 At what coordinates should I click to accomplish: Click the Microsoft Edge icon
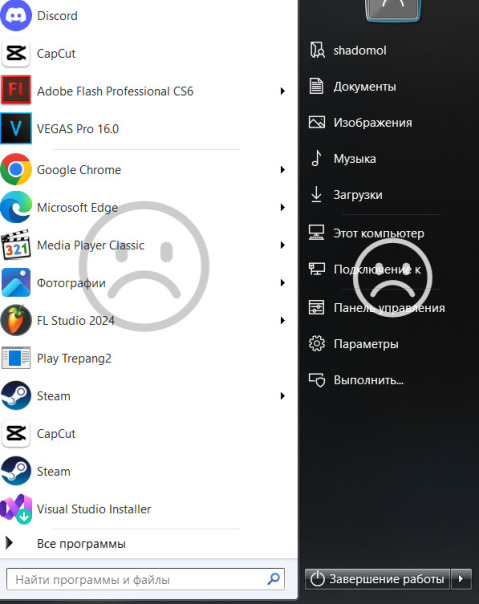pyautogui.click(x=16, y=207)
